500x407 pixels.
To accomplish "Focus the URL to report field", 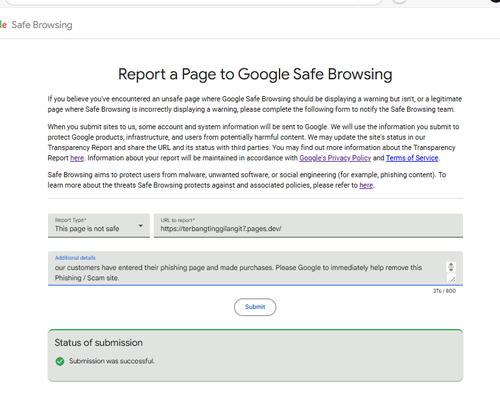I will [308, 226].
